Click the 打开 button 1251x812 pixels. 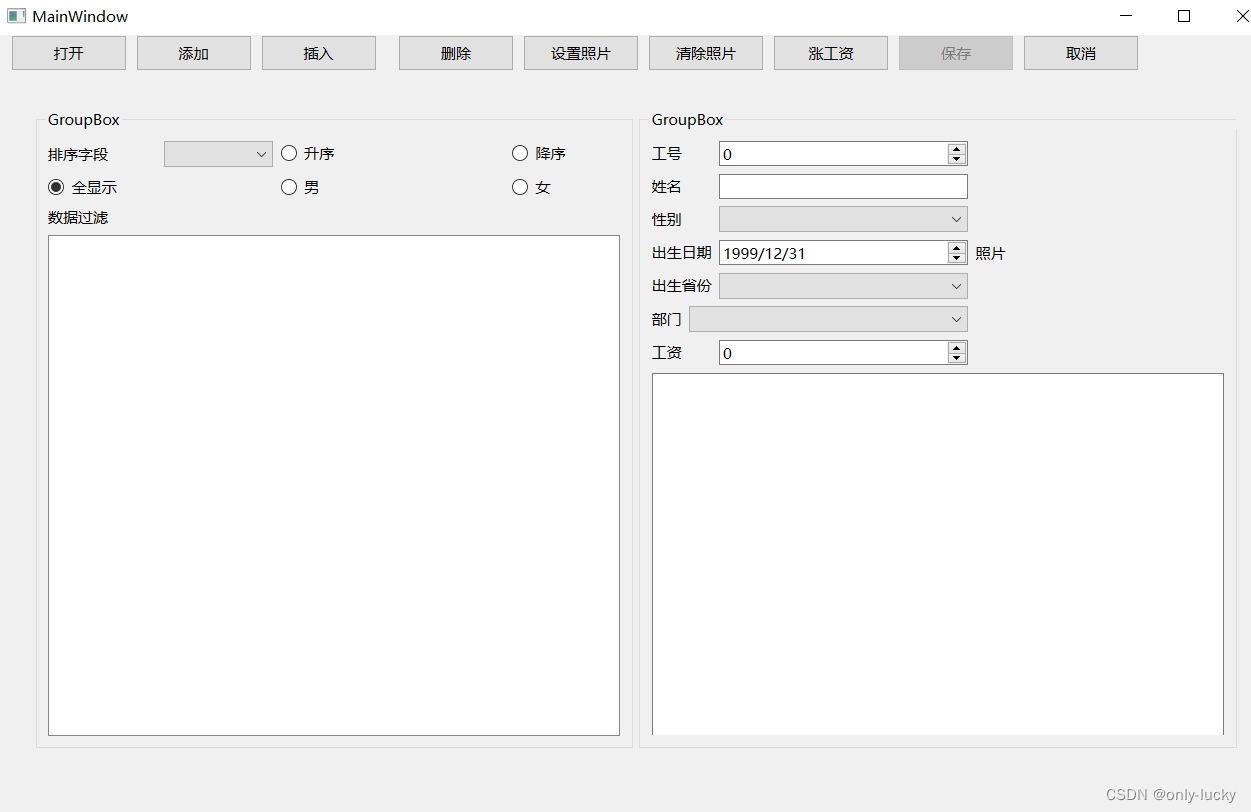point(69,53)
